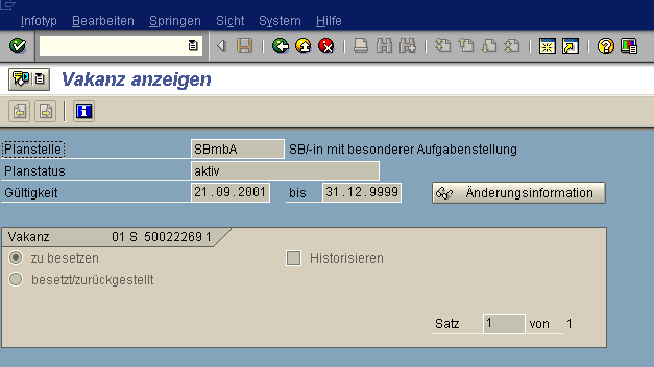Click the SAP menu icon in title corner
The height and width of the screenshot is (367, 654).
(8, 5)
